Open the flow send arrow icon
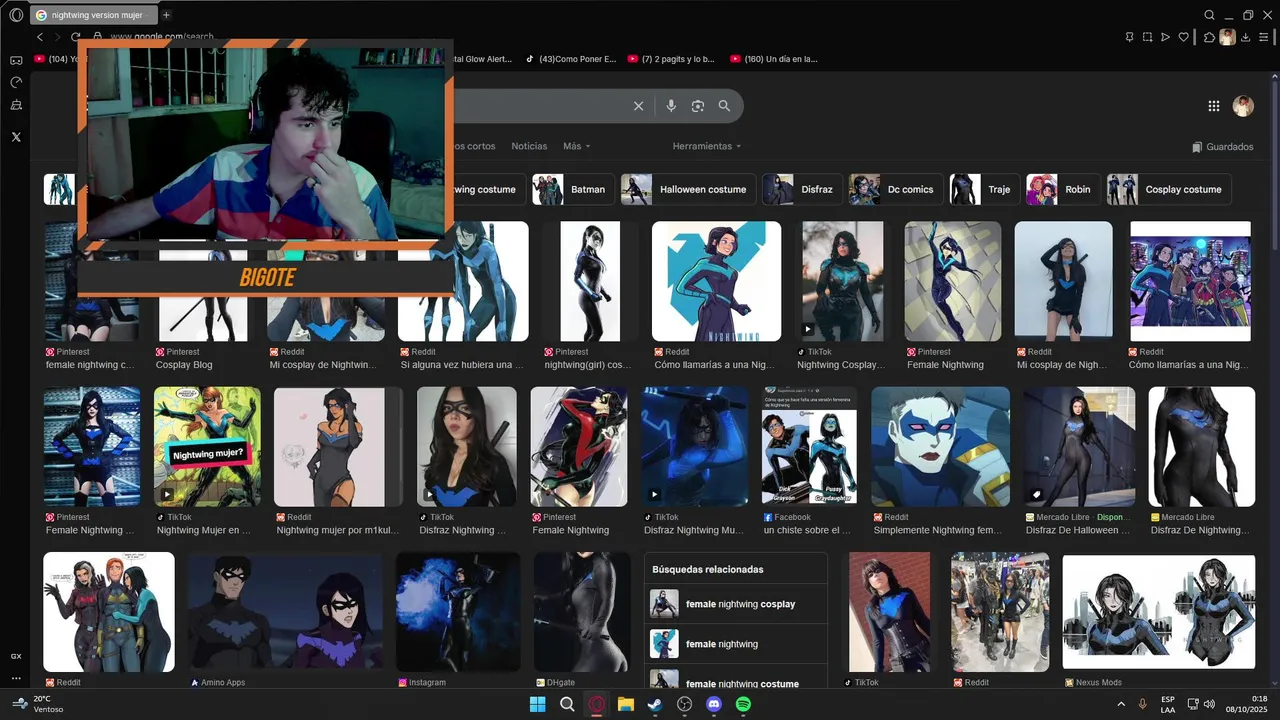 (x=1165, y=37)
